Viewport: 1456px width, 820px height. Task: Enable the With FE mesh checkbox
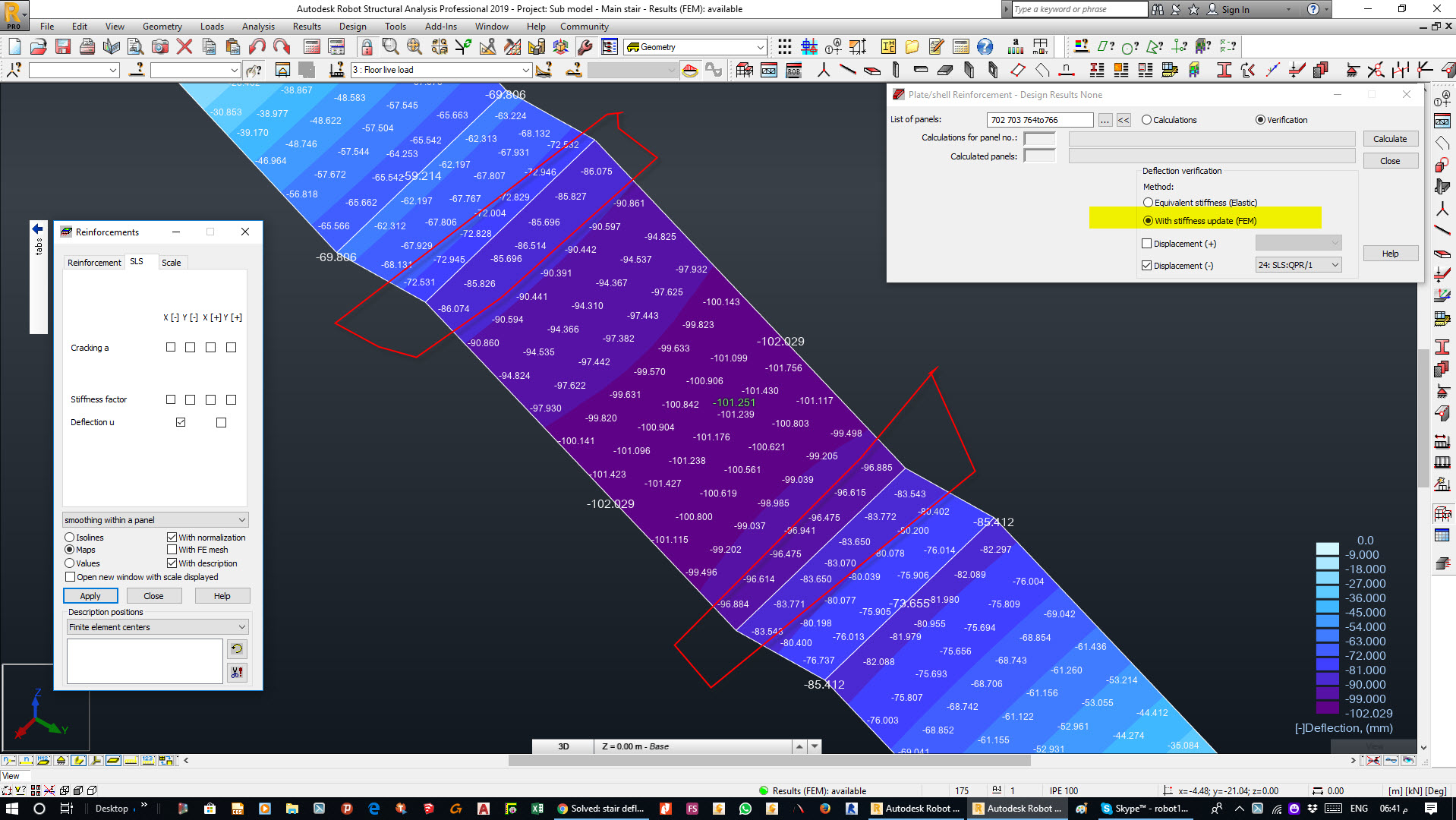[x=172, y=550]
